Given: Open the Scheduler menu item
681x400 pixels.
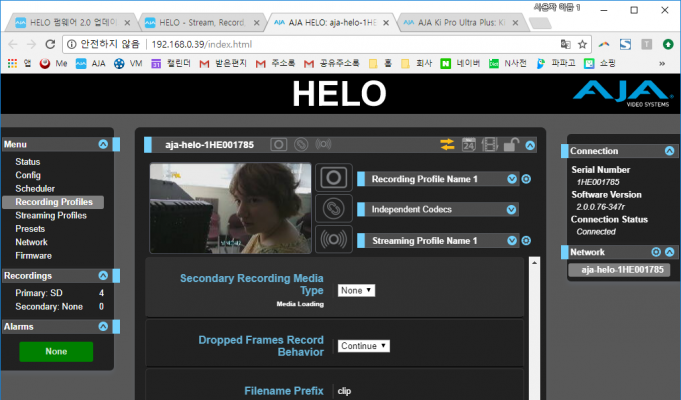Looking at the screenshot, I should (35, 188).
